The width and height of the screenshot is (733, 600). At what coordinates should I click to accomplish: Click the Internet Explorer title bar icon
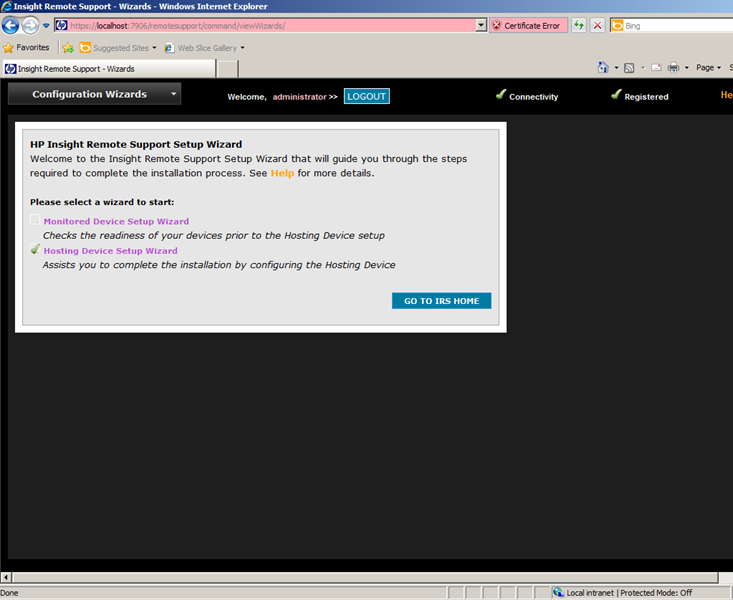click(x=7, y=7)
